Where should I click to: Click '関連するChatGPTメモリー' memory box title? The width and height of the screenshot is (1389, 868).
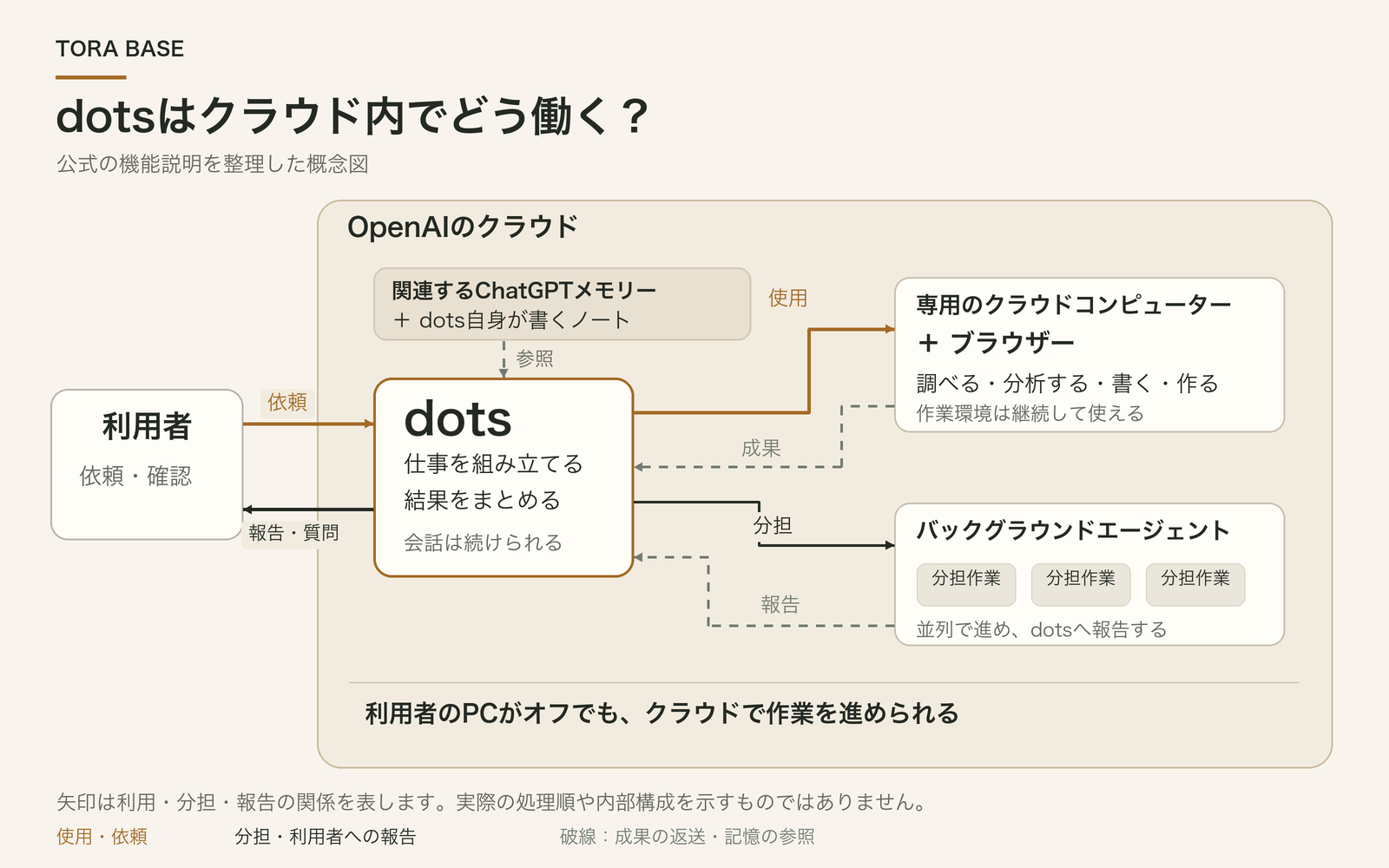pos(523,290)
